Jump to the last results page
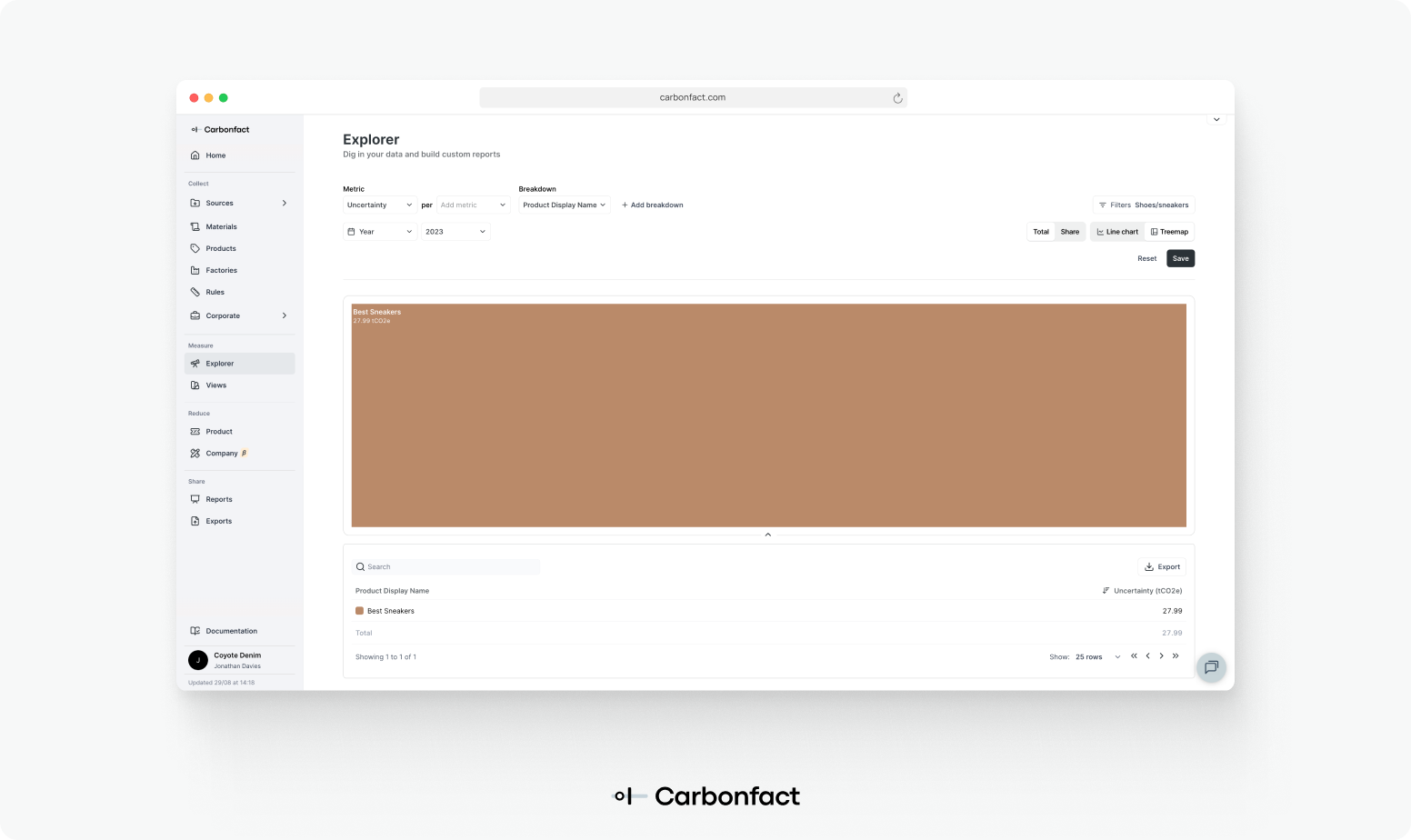This screenshot has width=1411, height=840. point(1176,656)
